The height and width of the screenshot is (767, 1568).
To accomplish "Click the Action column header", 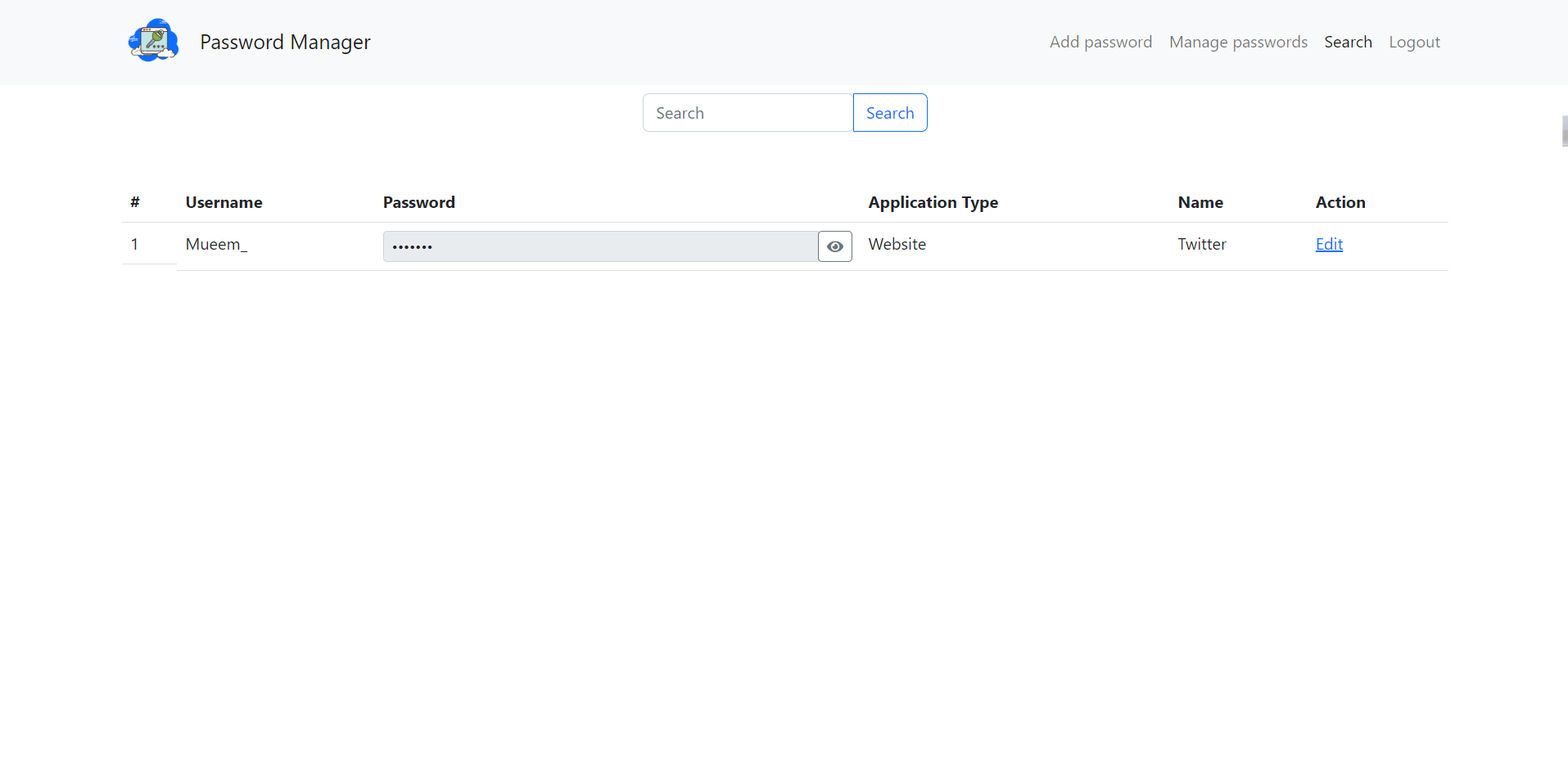I will (x=1340, y=202).
